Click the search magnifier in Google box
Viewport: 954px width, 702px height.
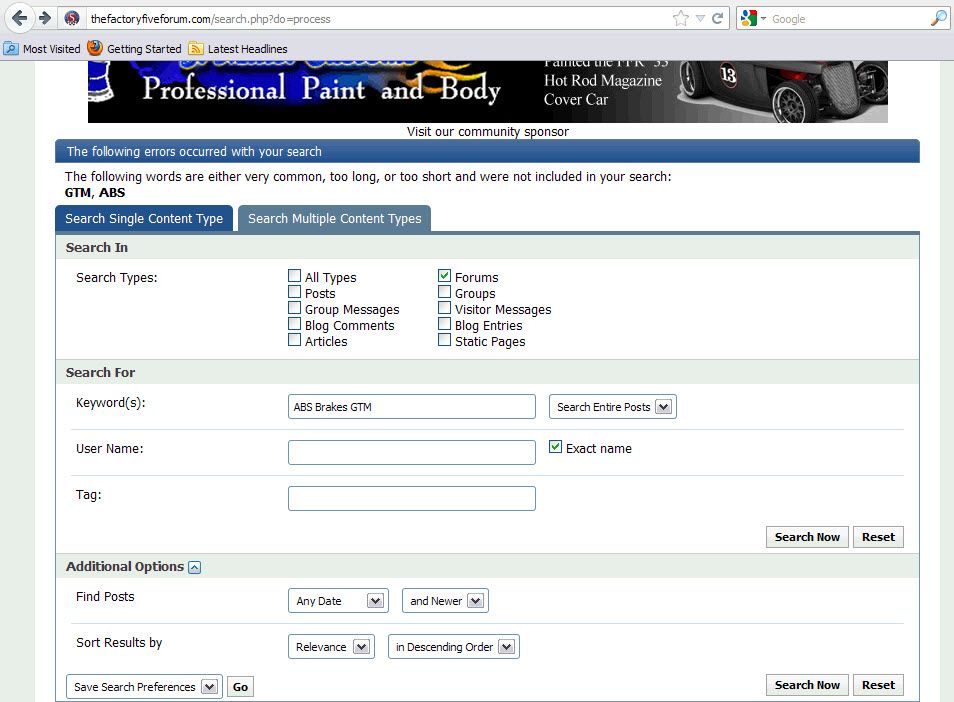[939, 18]
